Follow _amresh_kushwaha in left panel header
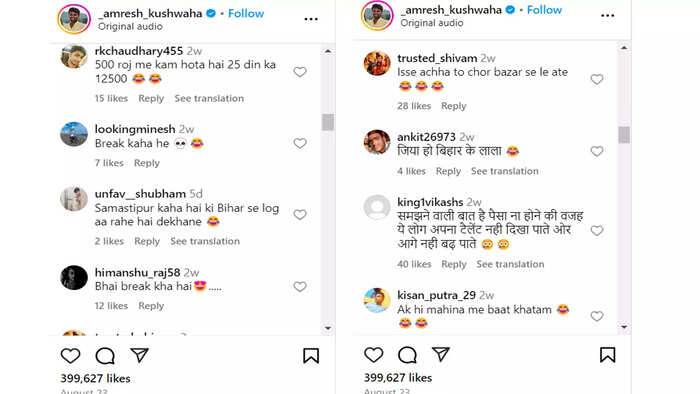The width and height of the screenshot is (700, 394). tap(246, 13)
